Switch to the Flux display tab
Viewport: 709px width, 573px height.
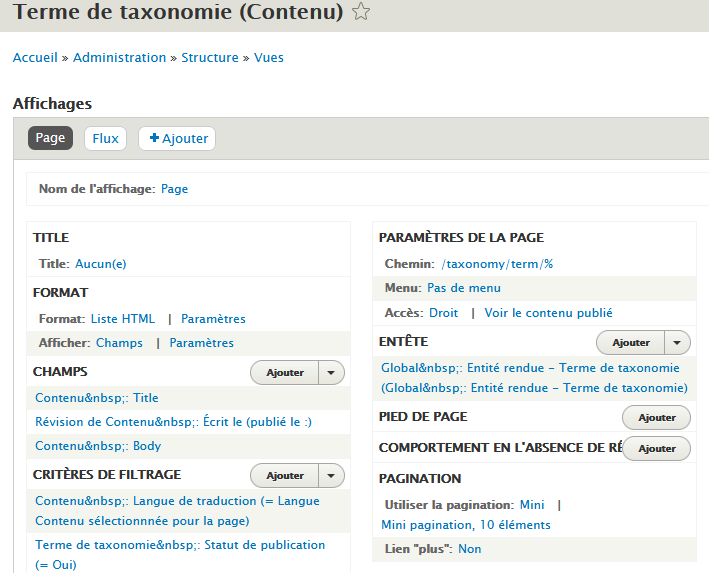[105, 138]
